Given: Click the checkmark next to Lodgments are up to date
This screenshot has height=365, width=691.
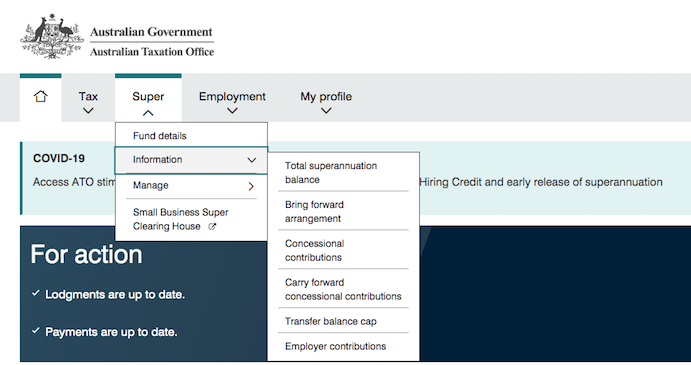Looking at the screenshot, I should 36,294.
